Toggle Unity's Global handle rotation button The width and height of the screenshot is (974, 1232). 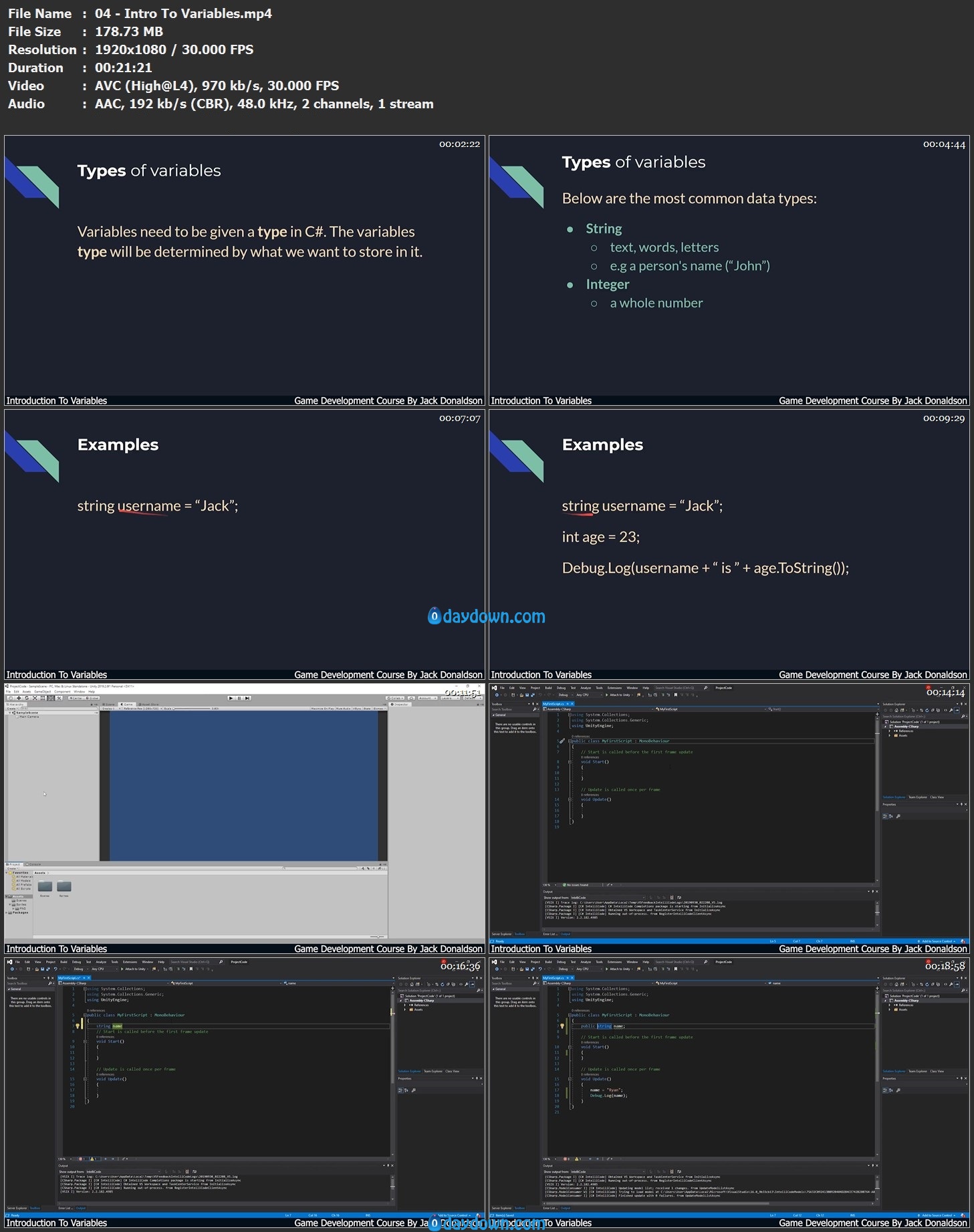(x=92, y=698)
